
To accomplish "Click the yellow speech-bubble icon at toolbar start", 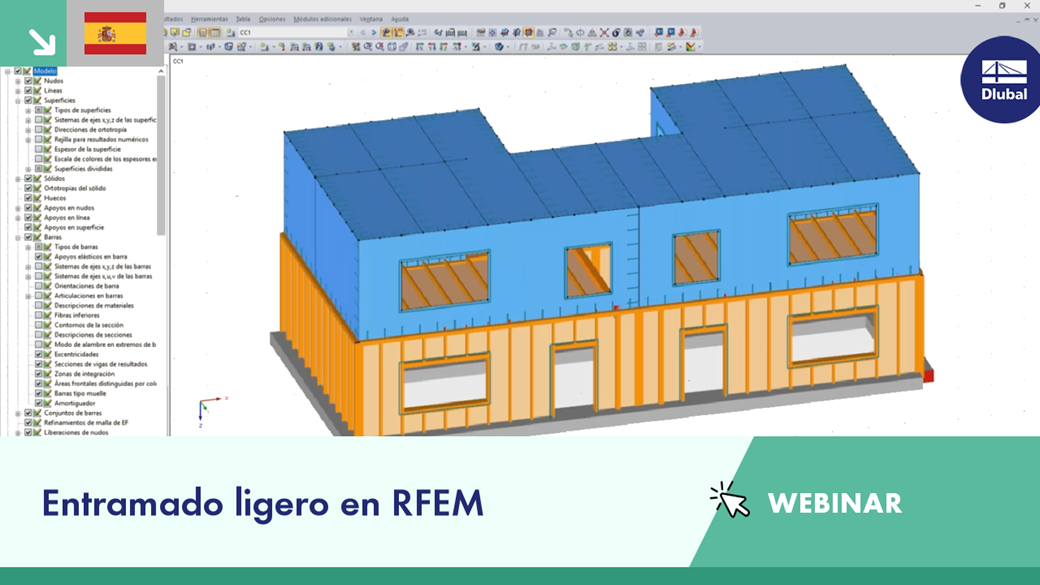I will [x=175, y=32].
